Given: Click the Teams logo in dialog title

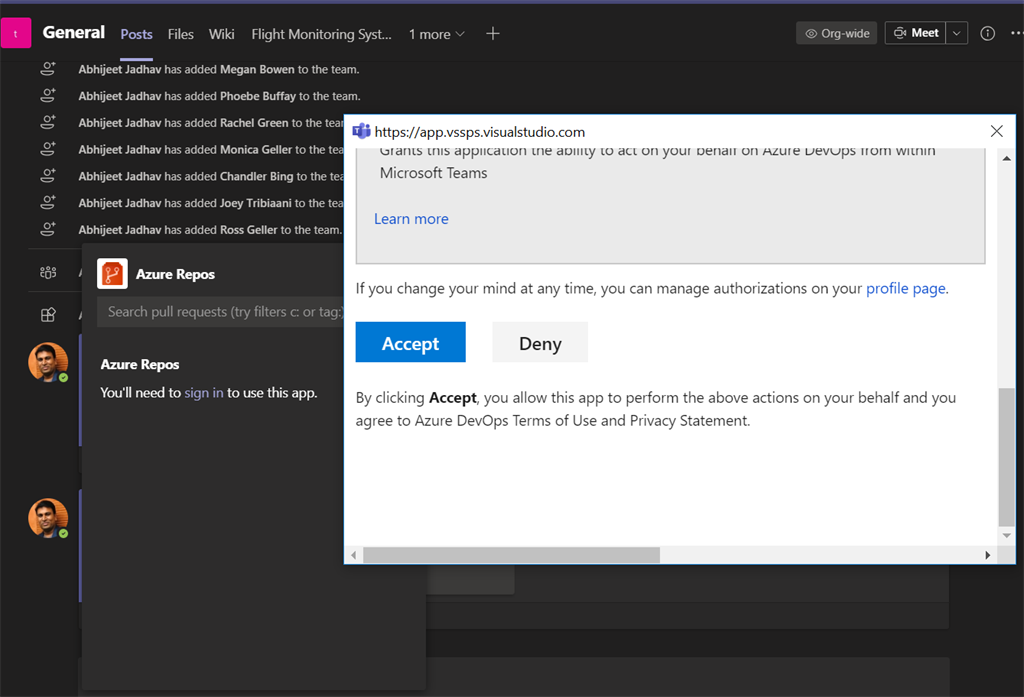Looking at the screenshot, I should pos(361,132).
